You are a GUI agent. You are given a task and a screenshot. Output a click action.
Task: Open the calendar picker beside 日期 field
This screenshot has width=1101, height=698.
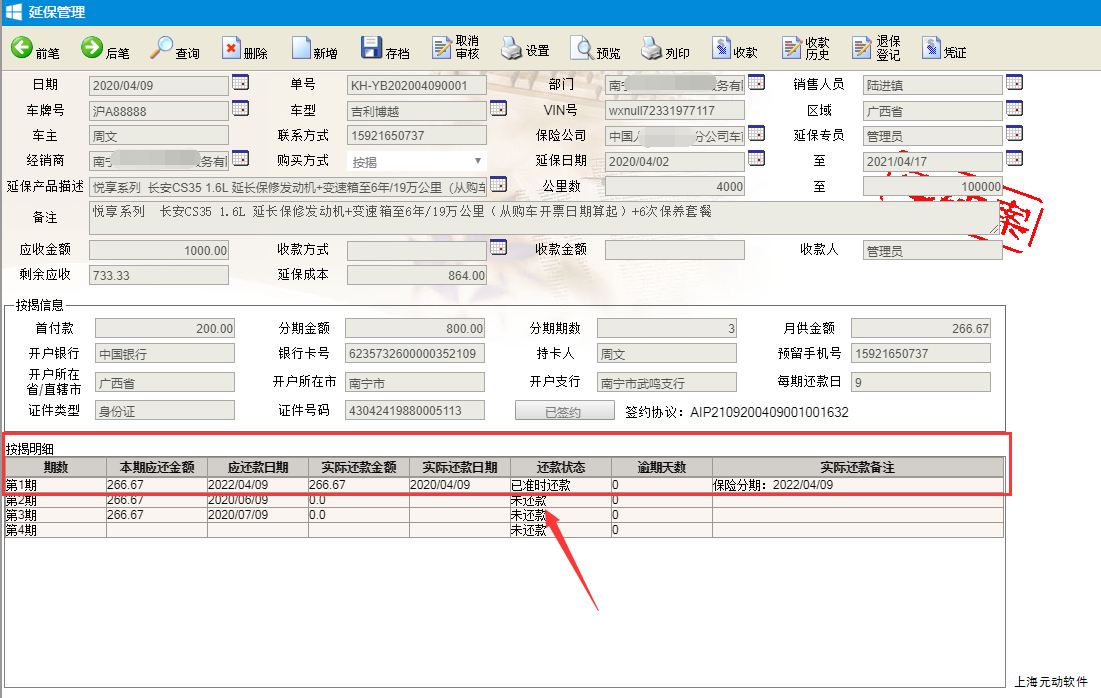click(240, 82)
